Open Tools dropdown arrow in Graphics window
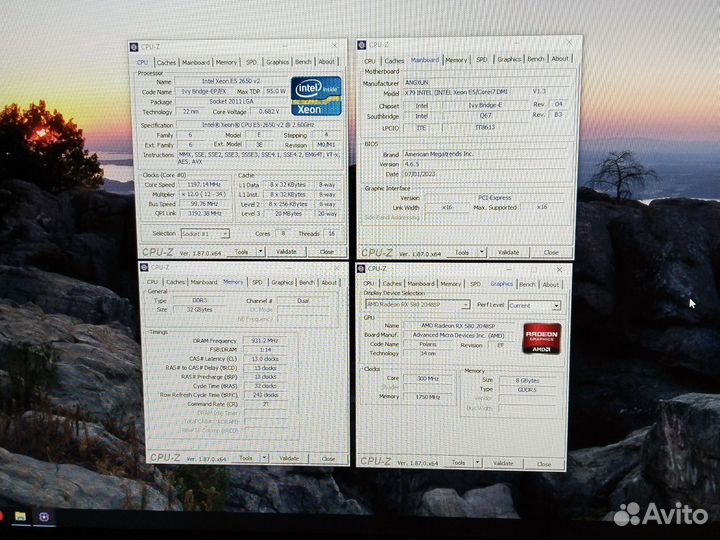 coord(478,462)
